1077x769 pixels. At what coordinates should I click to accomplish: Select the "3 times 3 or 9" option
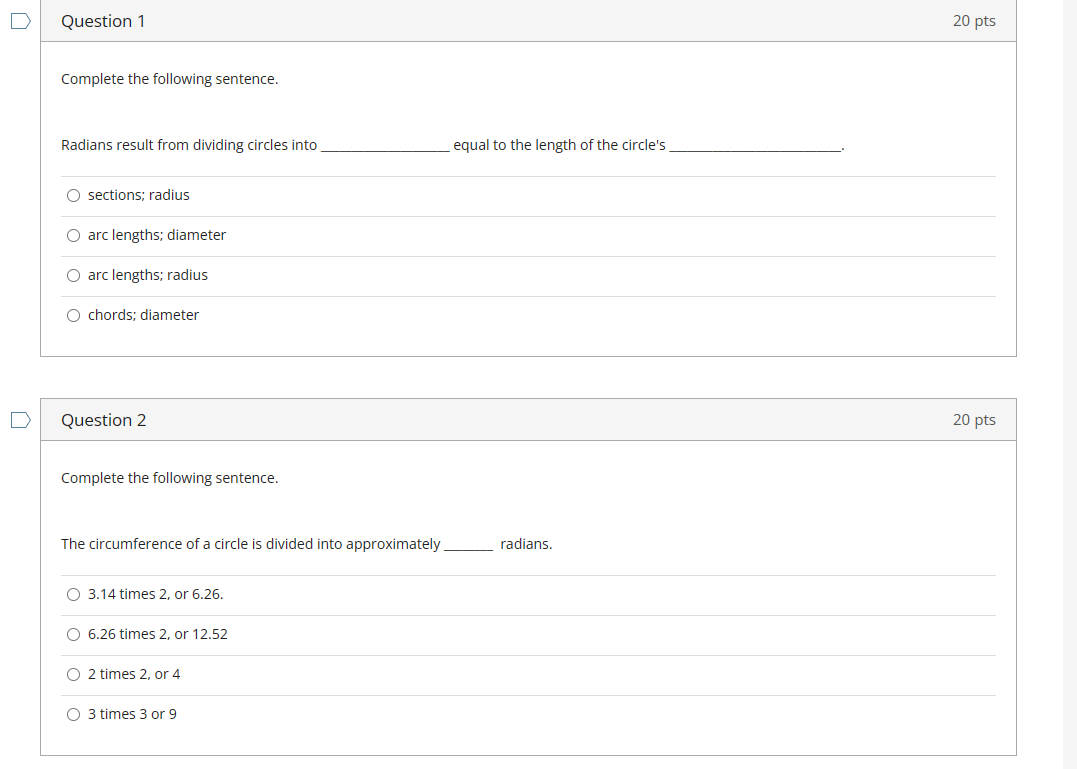pyautogui.click(x=73, y=714)
